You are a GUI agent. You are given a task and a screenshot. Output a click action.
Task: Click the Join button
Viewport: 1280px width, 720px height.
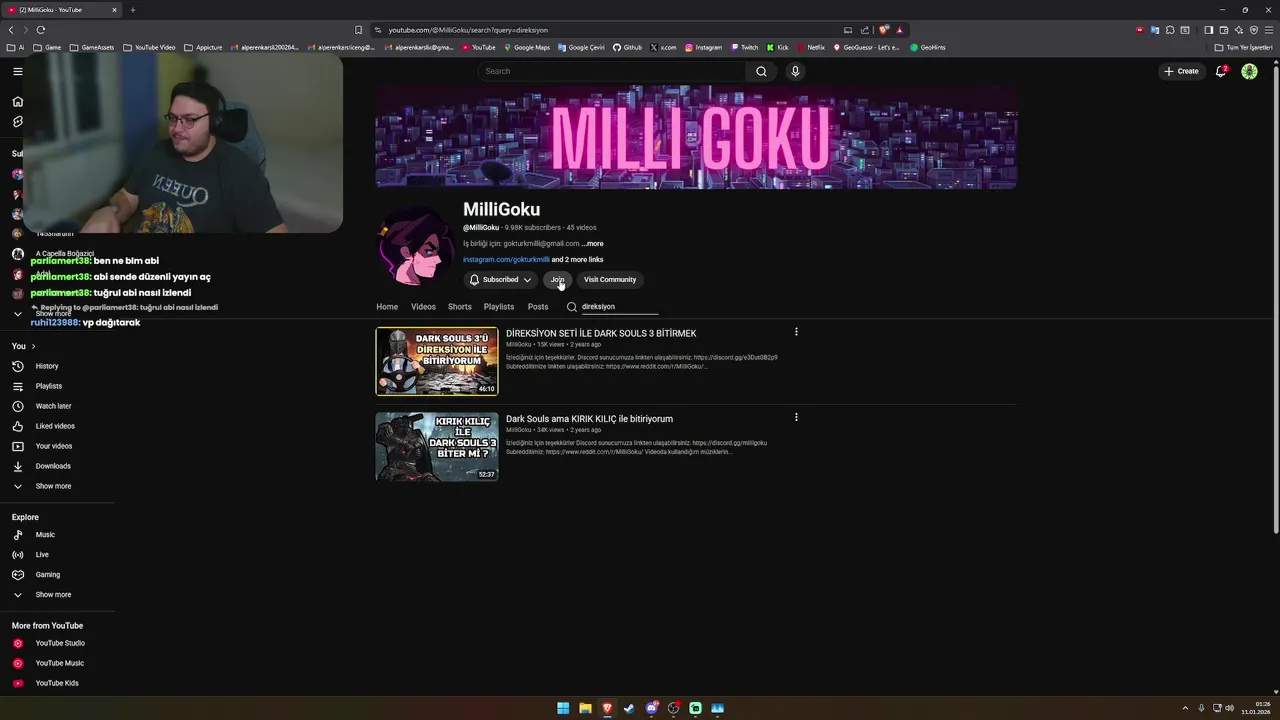(557, 280)
